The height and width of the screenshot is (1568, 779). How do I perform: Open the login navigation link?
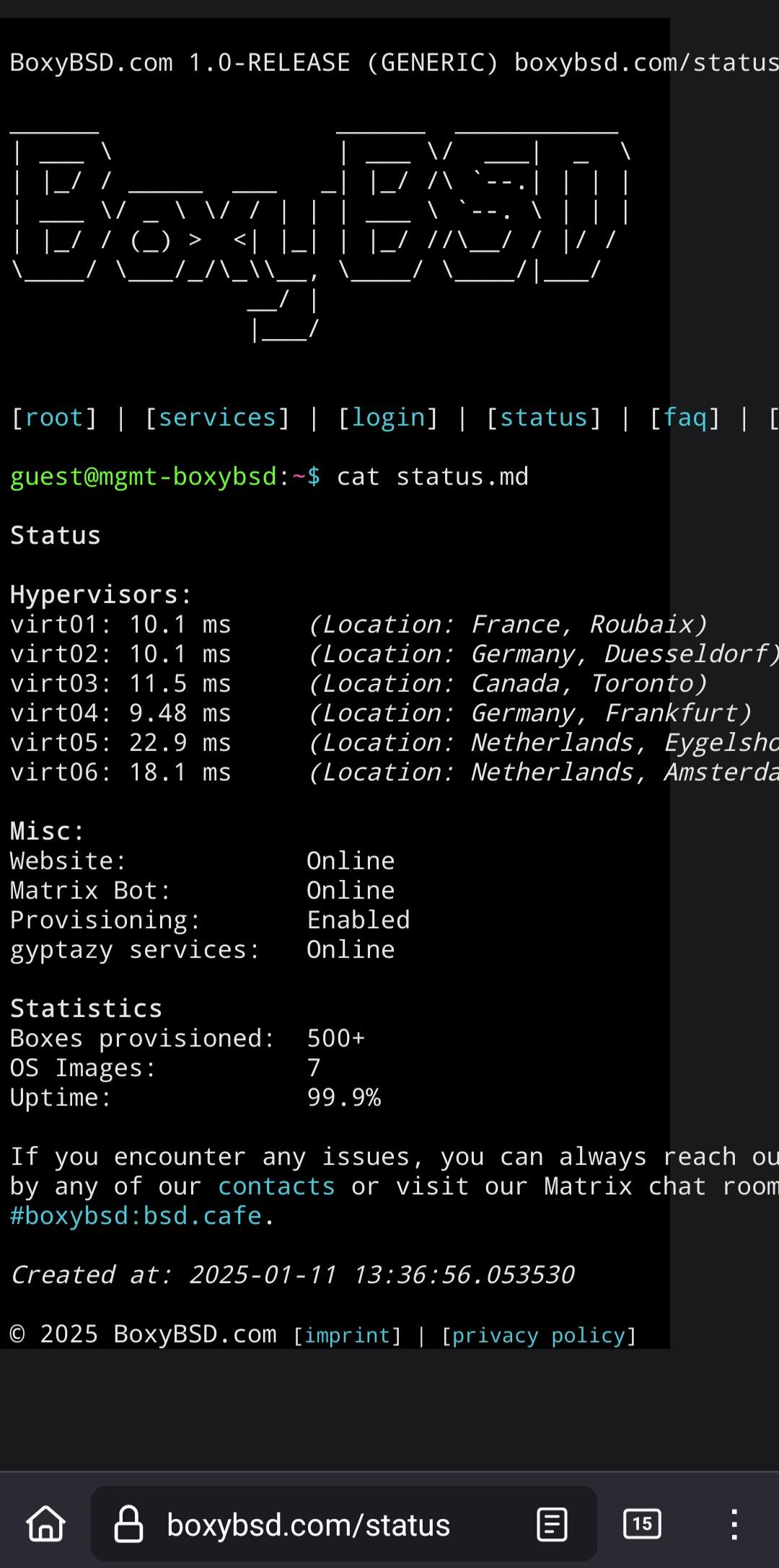point(389,418)
